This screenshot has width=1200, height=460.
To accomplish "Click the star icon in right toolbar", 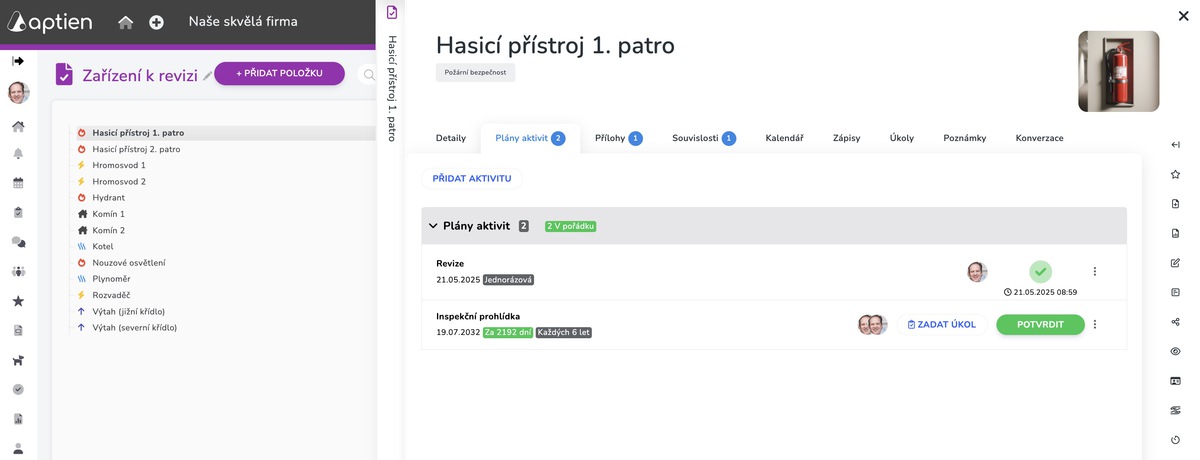I will (1175, 174).
